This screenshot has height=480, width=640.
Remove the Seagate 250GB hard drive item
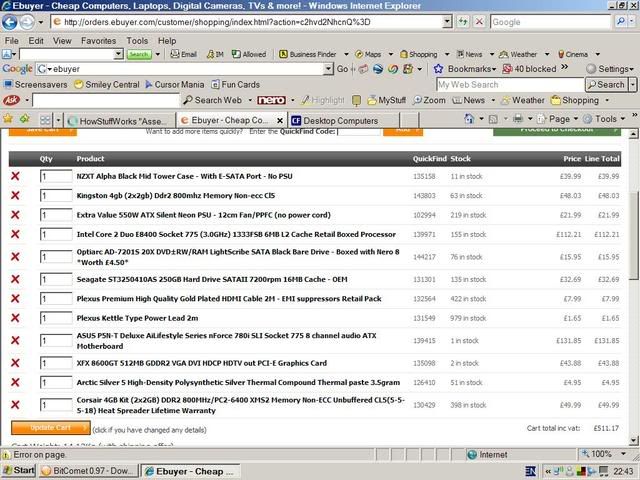tap(15, 279)
